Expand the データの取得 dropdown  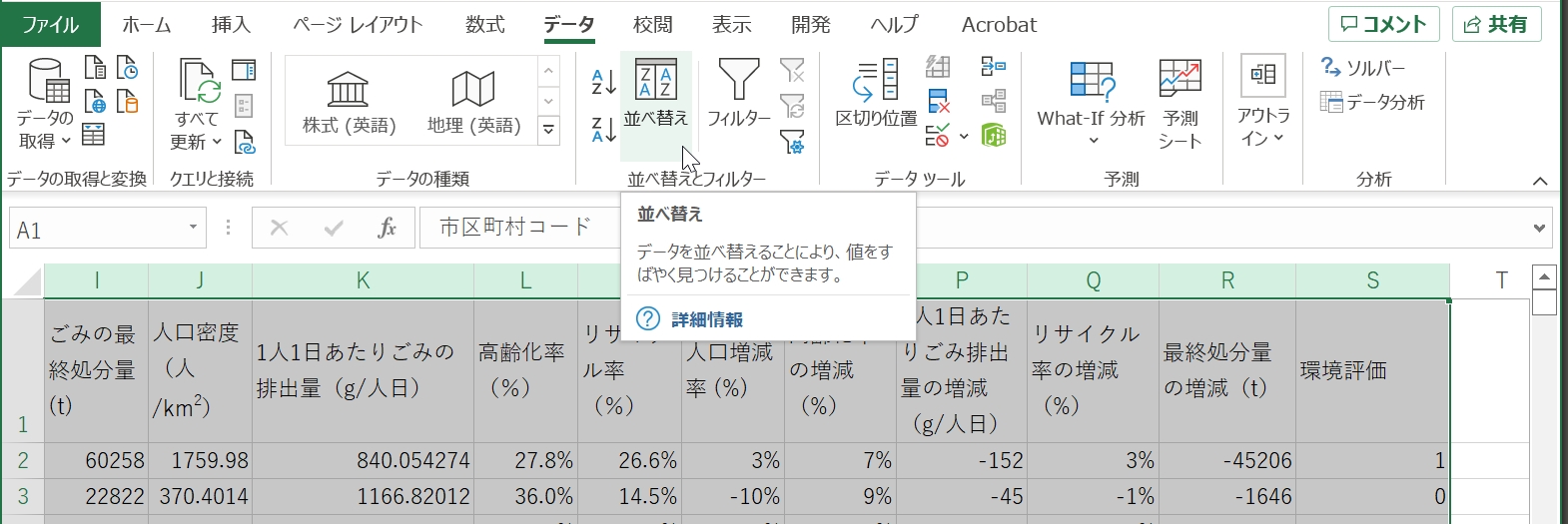coord(45,129)
